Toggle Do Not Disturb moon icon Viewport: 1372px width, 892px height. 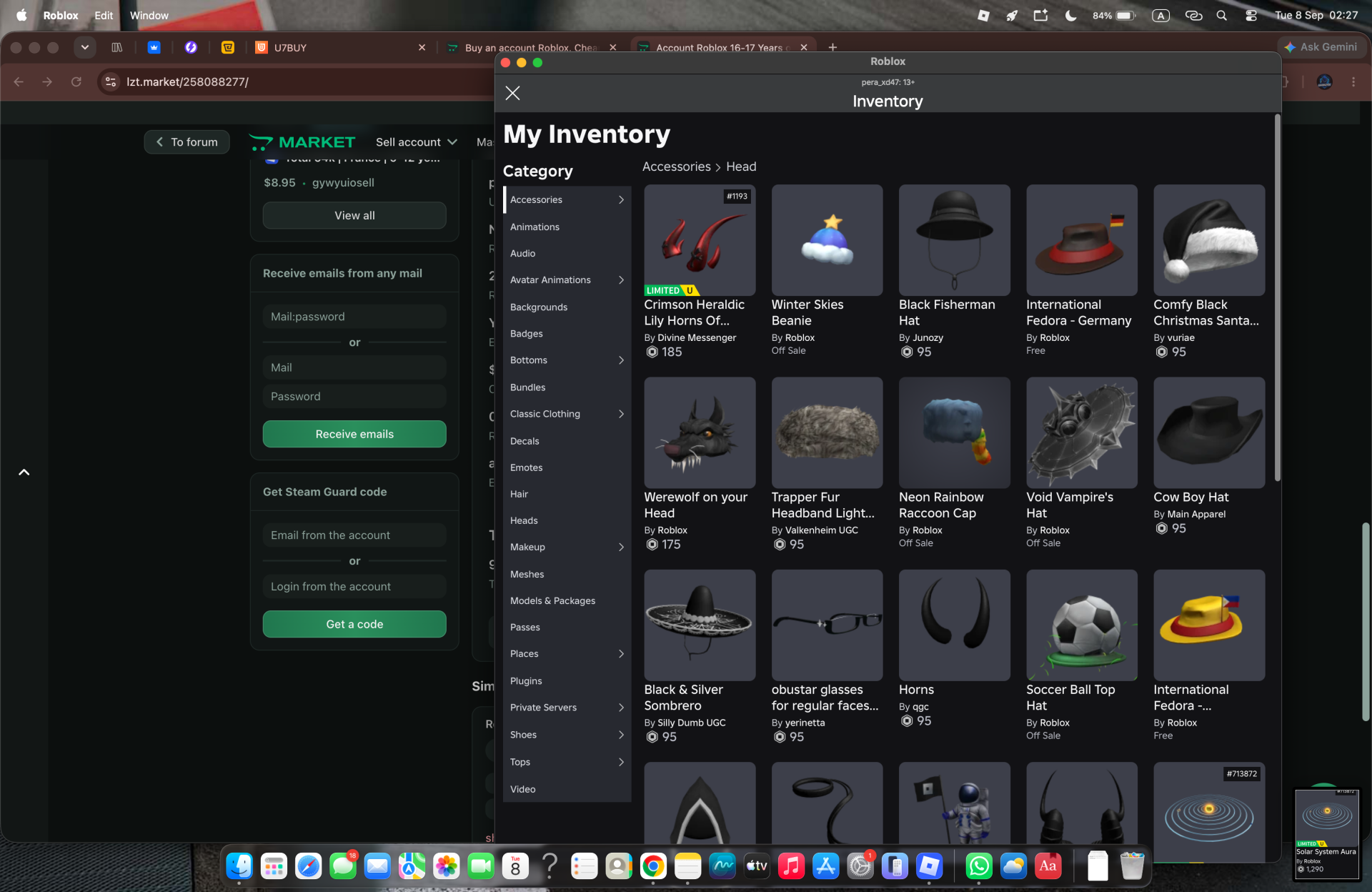tap(1070, 15)
